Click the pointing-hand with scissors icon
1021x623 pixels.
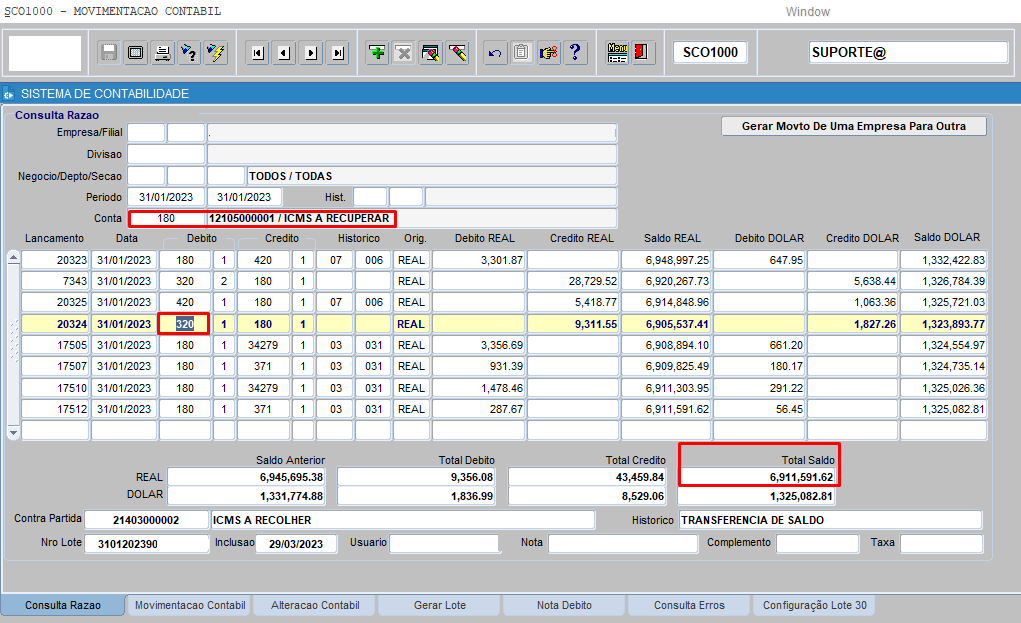(548, 53)
